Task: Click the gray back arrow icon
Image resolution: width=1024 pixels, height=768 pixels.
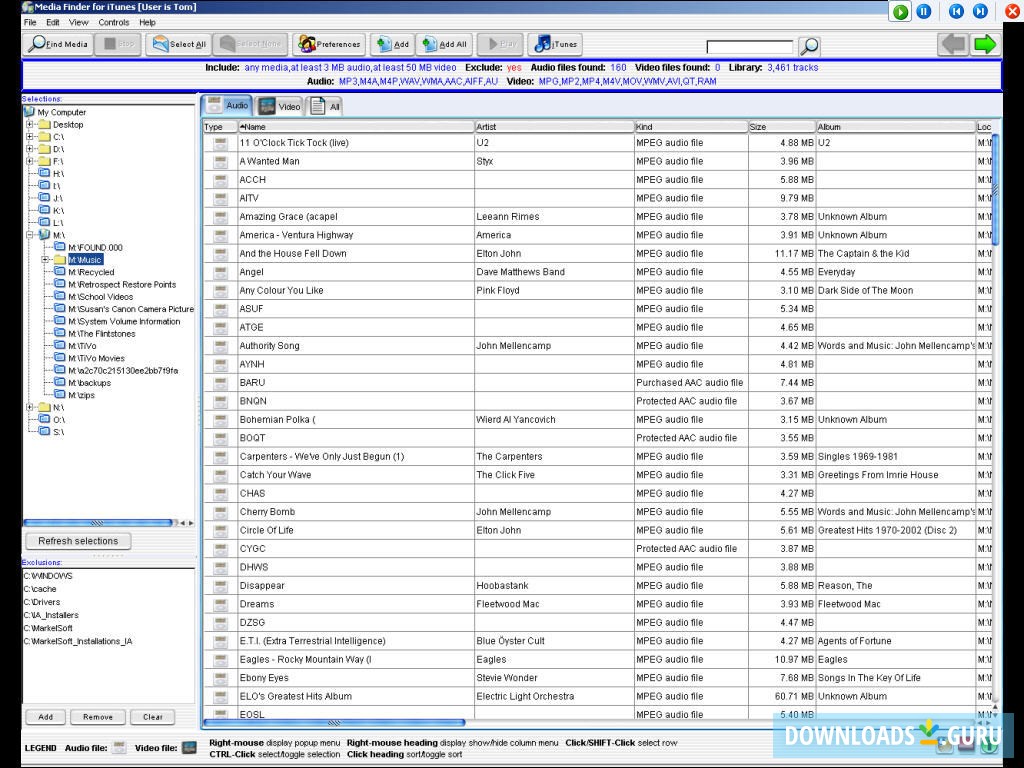Action: coord(953,44)
